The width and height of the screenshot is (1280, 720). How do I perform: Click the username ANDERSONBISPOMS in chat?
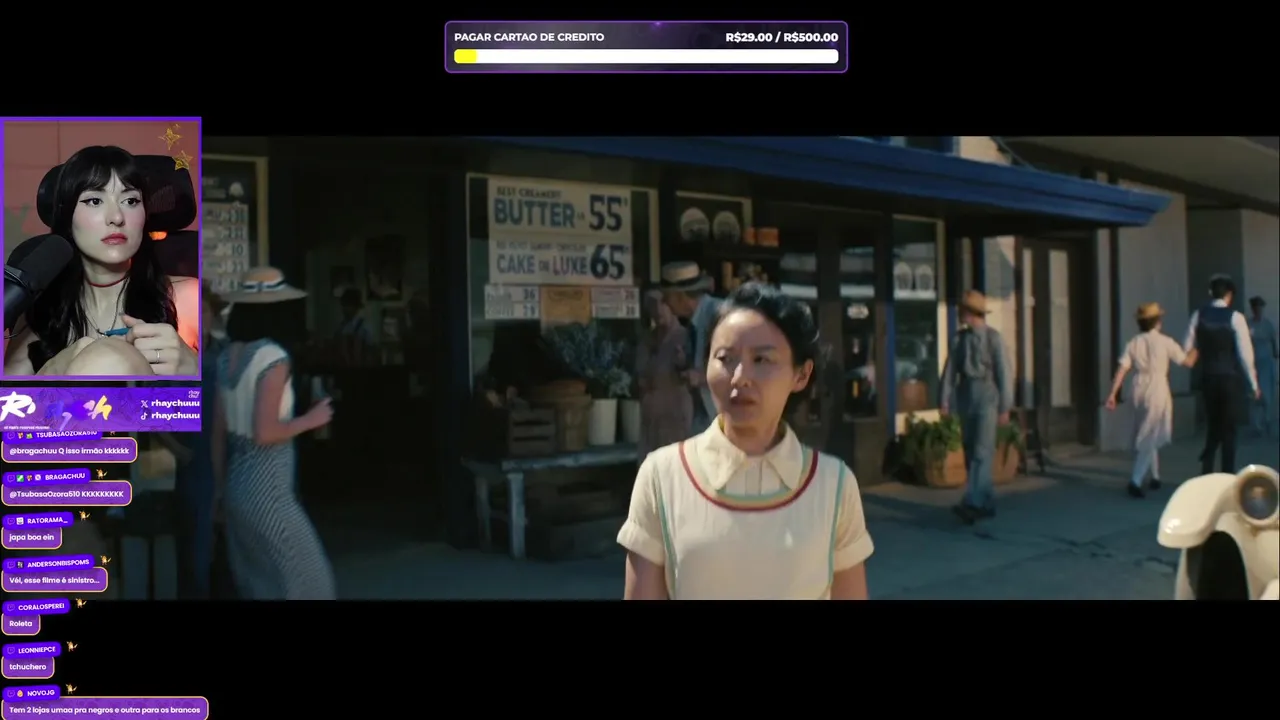click(58, 564)
